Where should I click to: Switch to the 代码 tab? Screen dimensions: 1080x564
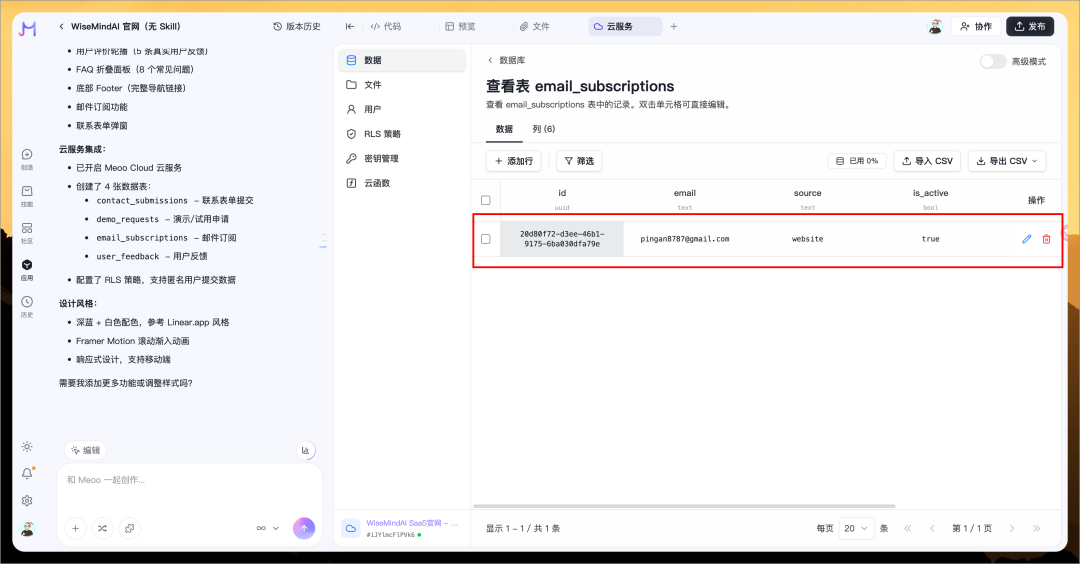(x=386, y=27)
